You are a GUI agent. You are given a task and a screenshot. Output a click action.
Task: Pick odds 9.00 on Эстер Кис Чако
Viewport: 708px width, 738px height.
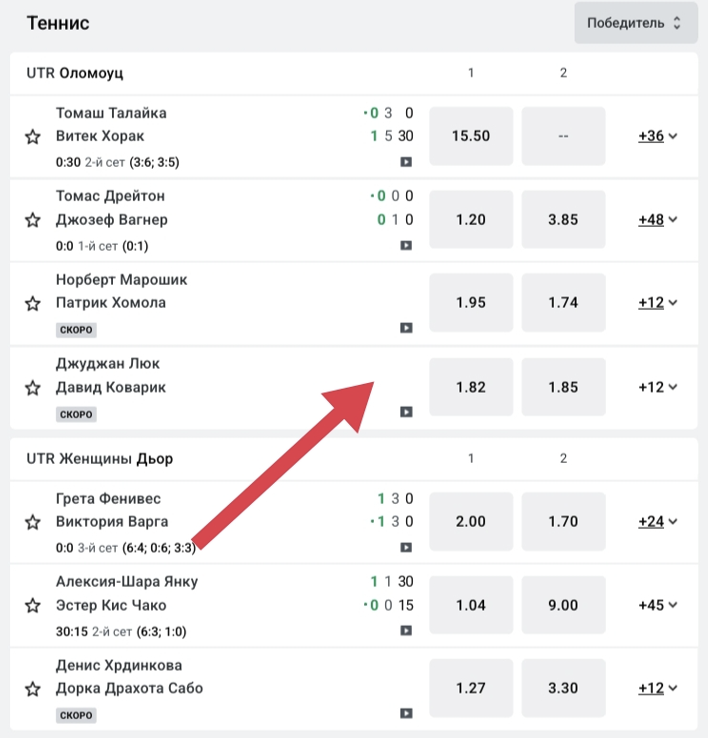(x=563, y=605)
